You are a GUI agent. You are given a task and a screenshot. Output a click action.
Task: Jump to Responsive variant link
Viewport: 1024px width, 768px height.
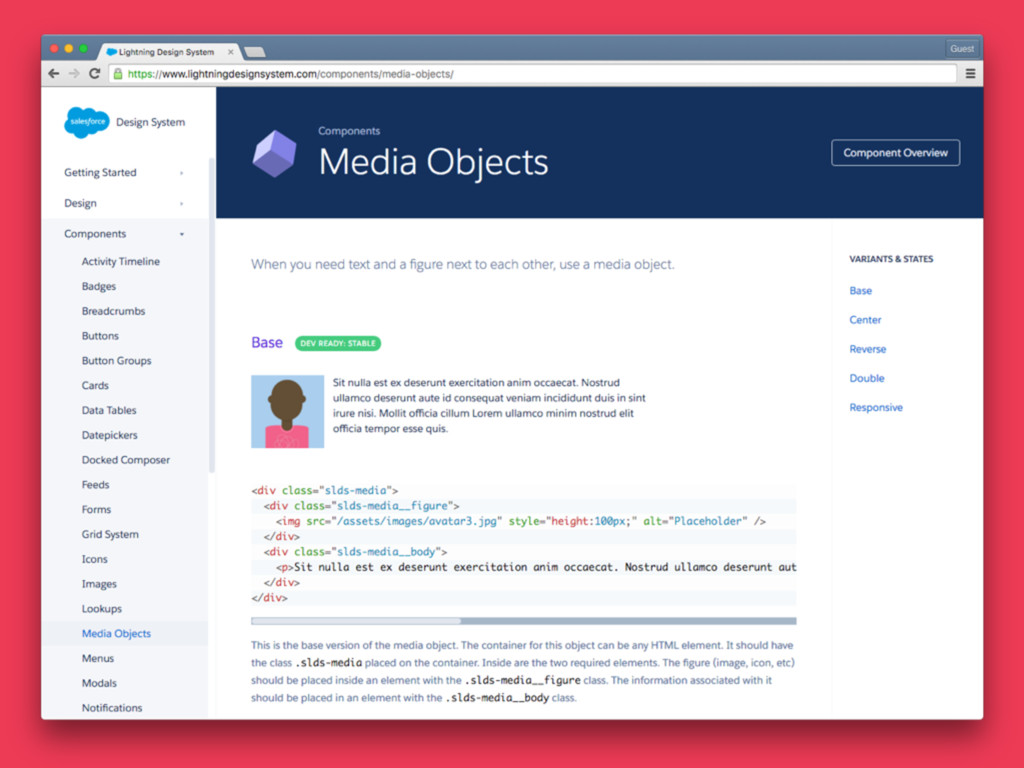coord(876,408)
